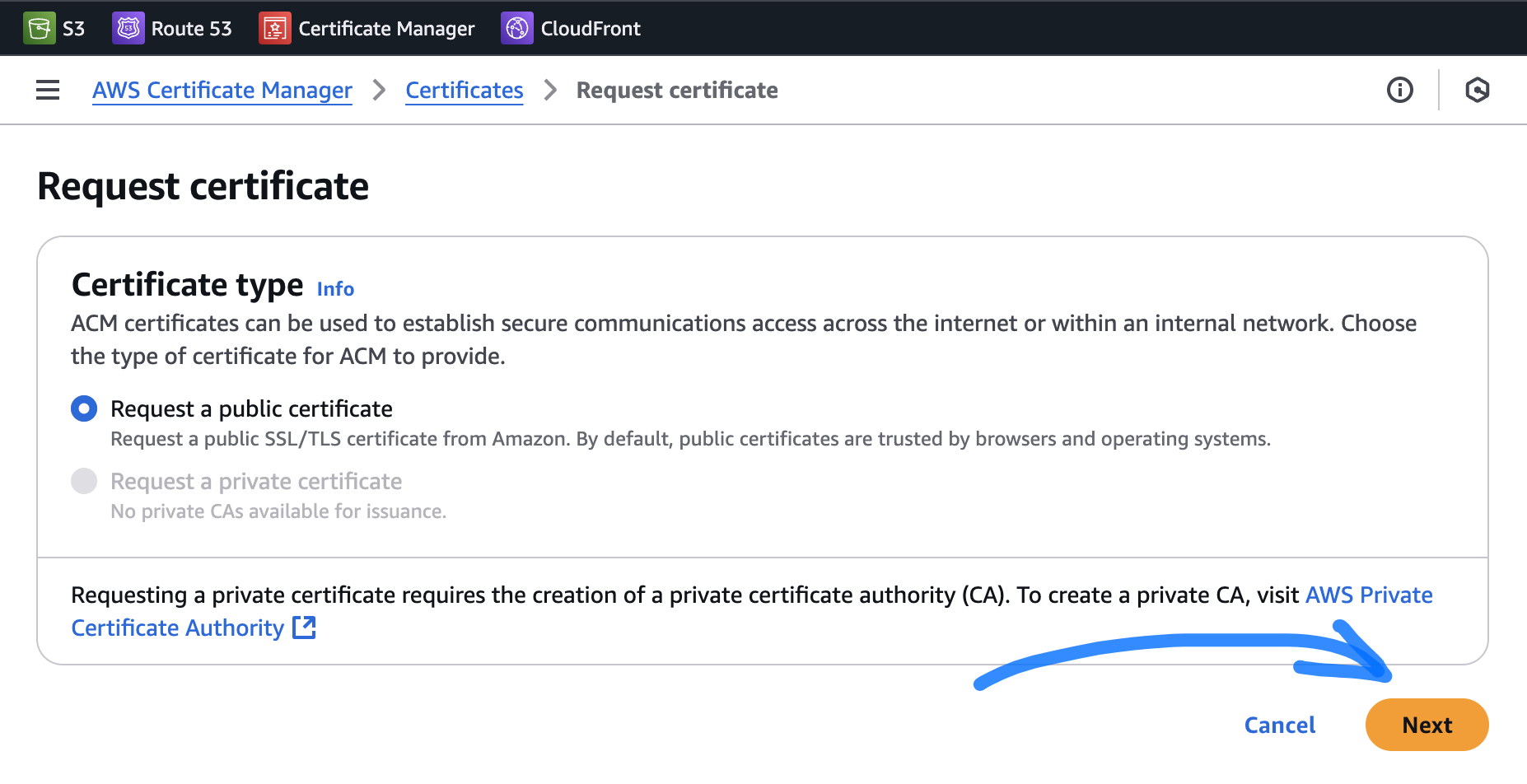This screenshot has width=1527, height=784.
Task: Select Request a public certificate radio
Action: point(84,408)
